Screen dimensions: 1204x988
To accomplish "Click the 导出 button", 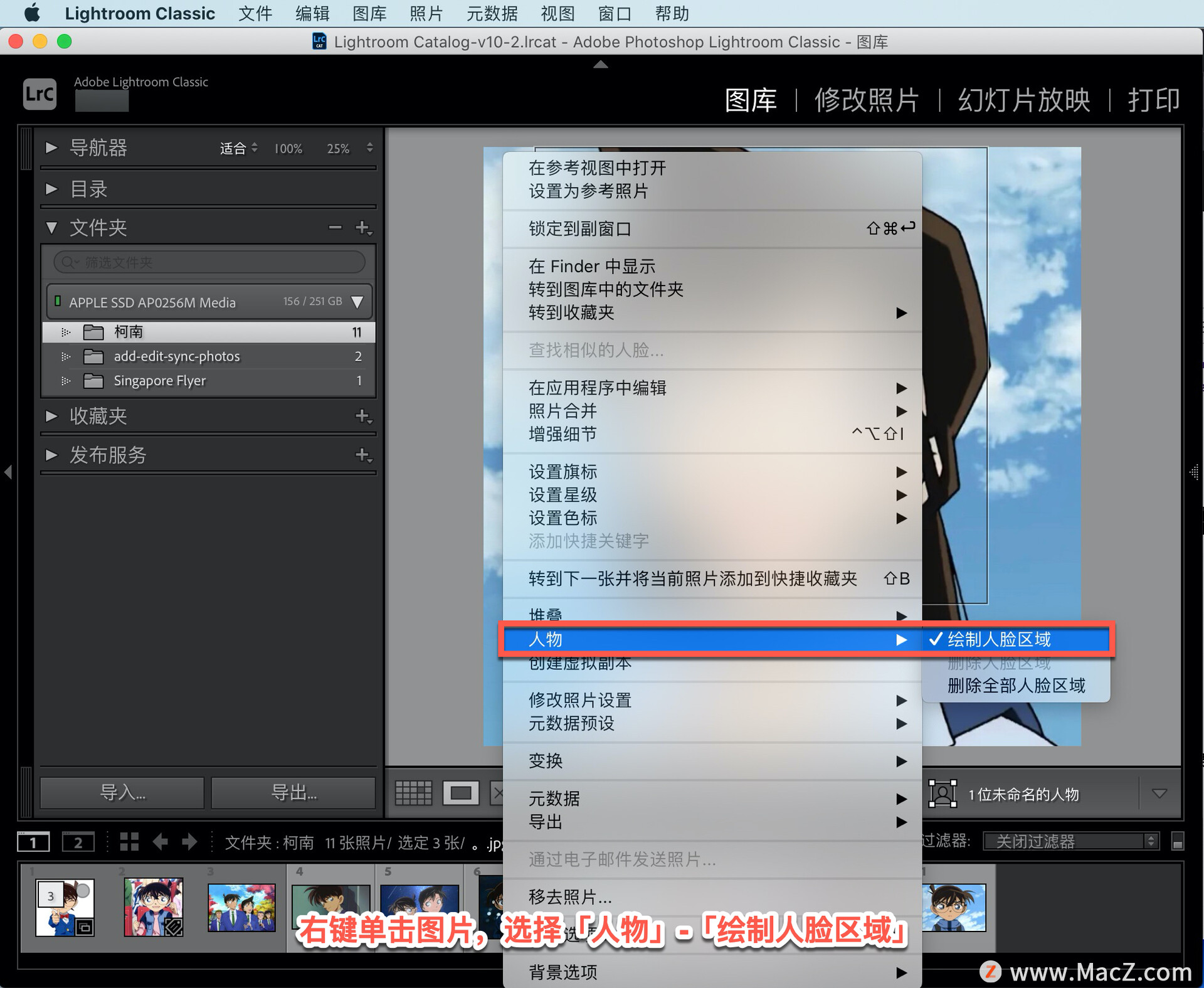I will [293, 793].
